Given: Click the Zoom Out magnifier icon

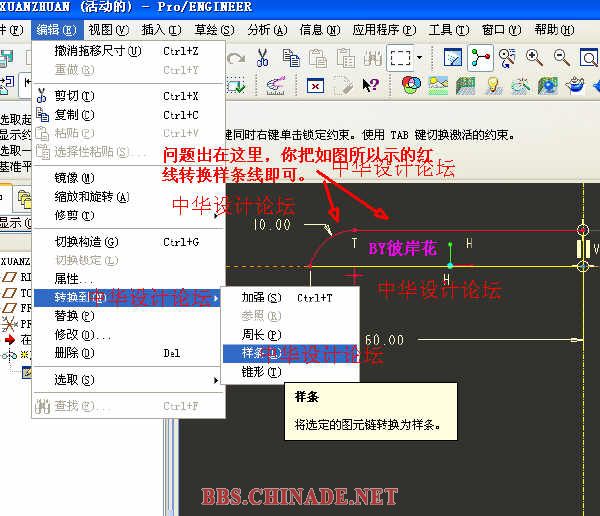Looking at the screenshot, I should 562,58.
